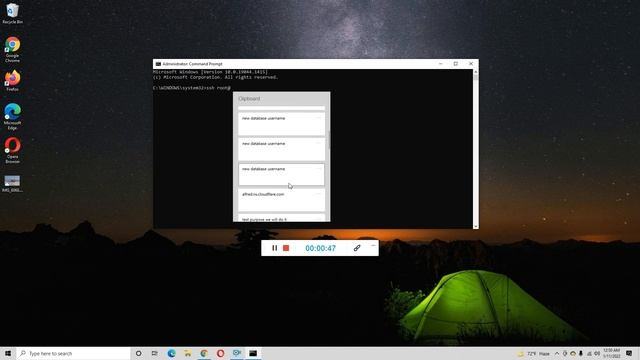
Task: Click the Clipboard panel header
Action: [249, 99]
